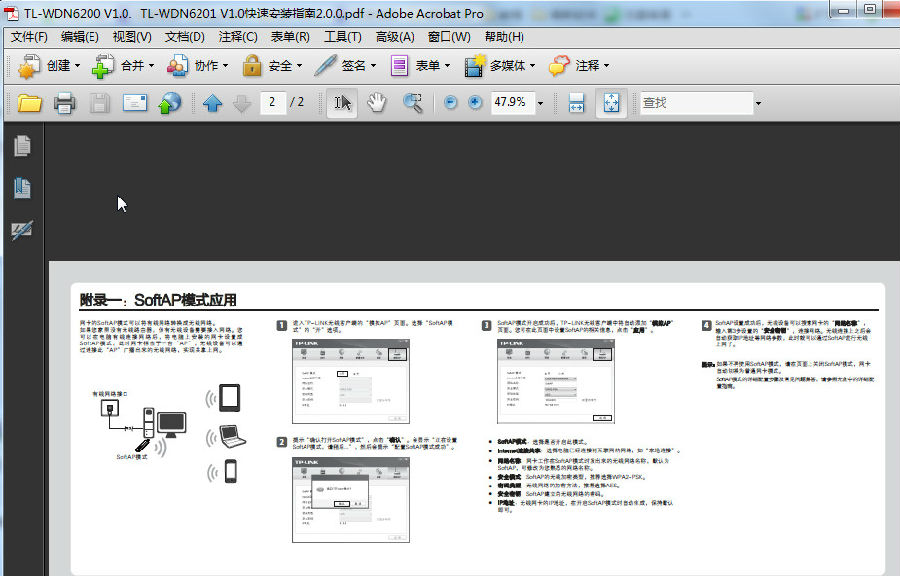
Task: Activate the text Select tool
Action: click(x=342, y=103)
